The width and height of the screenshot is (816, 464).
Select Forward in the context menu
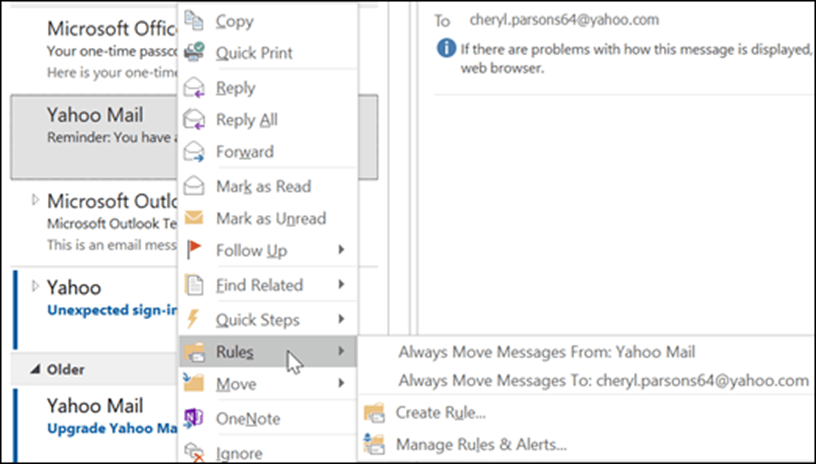click(267, 151)
